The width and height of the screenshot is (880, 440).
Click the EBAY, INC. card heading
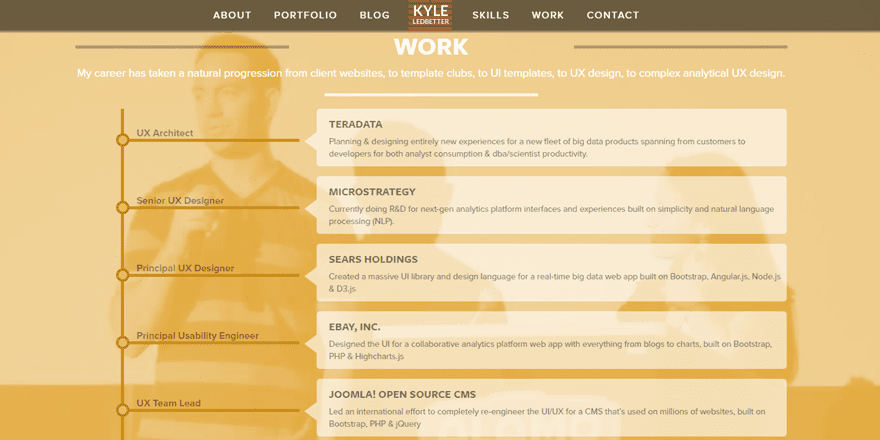pyautogui.click(x=355, y=327)
